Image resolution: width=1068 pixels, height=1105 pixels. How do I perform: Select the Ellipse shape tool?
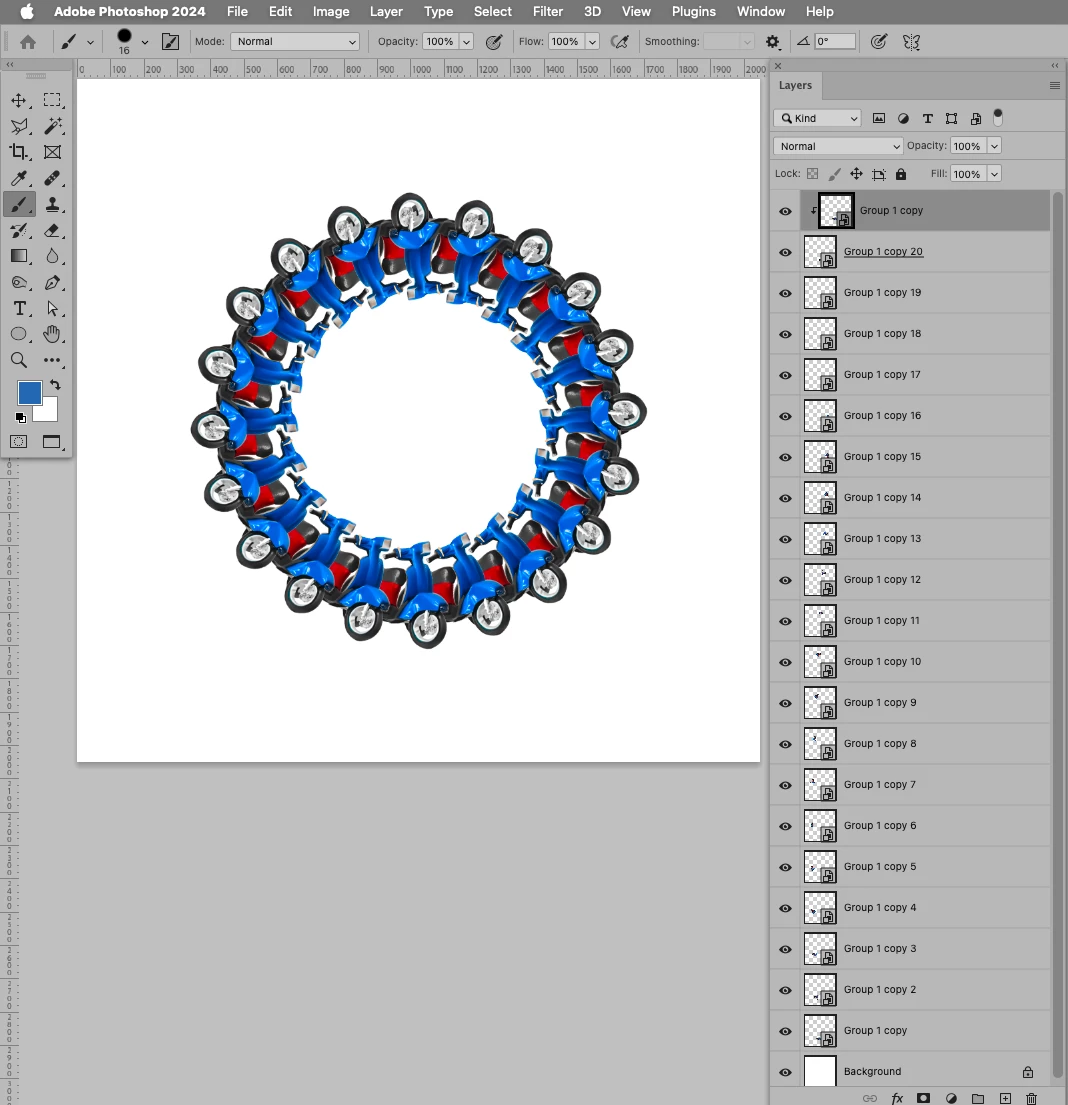coord(19,334)
